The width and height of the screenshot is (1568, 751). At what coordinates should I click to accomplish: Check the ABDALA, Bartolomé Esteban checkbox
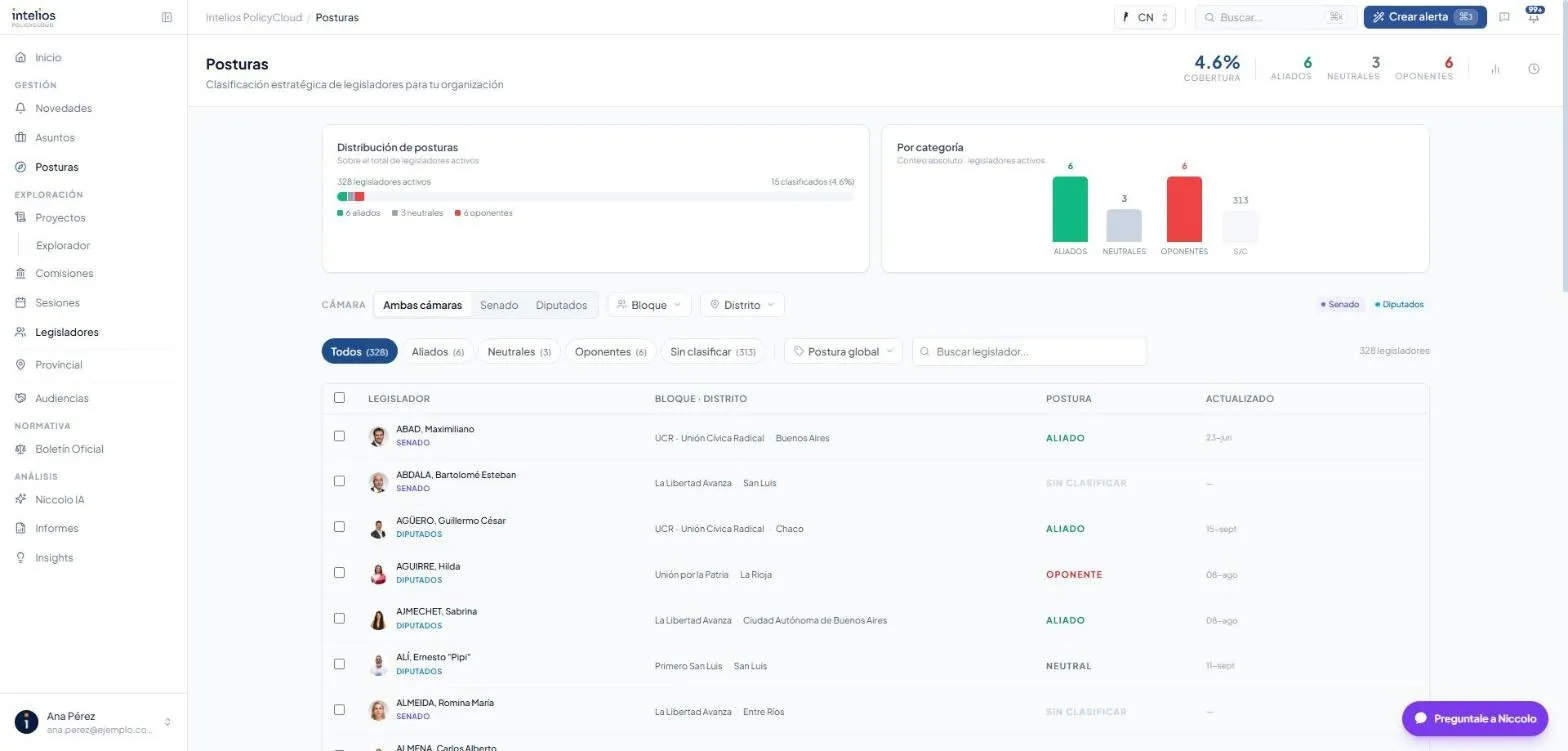tap(339, 481)
